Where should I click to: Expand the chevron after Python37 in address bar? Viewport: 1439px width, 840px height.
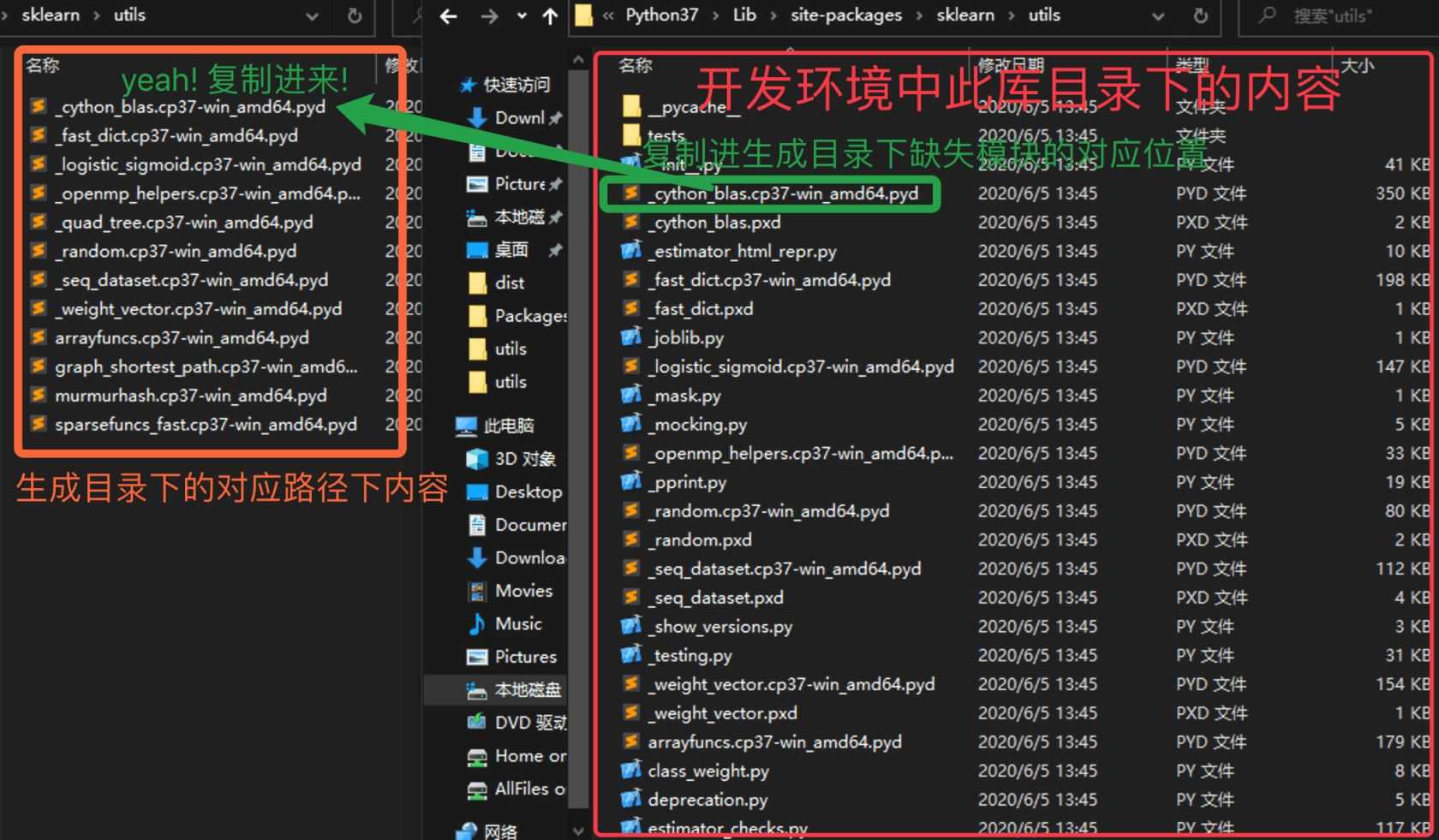click(715, 15)
